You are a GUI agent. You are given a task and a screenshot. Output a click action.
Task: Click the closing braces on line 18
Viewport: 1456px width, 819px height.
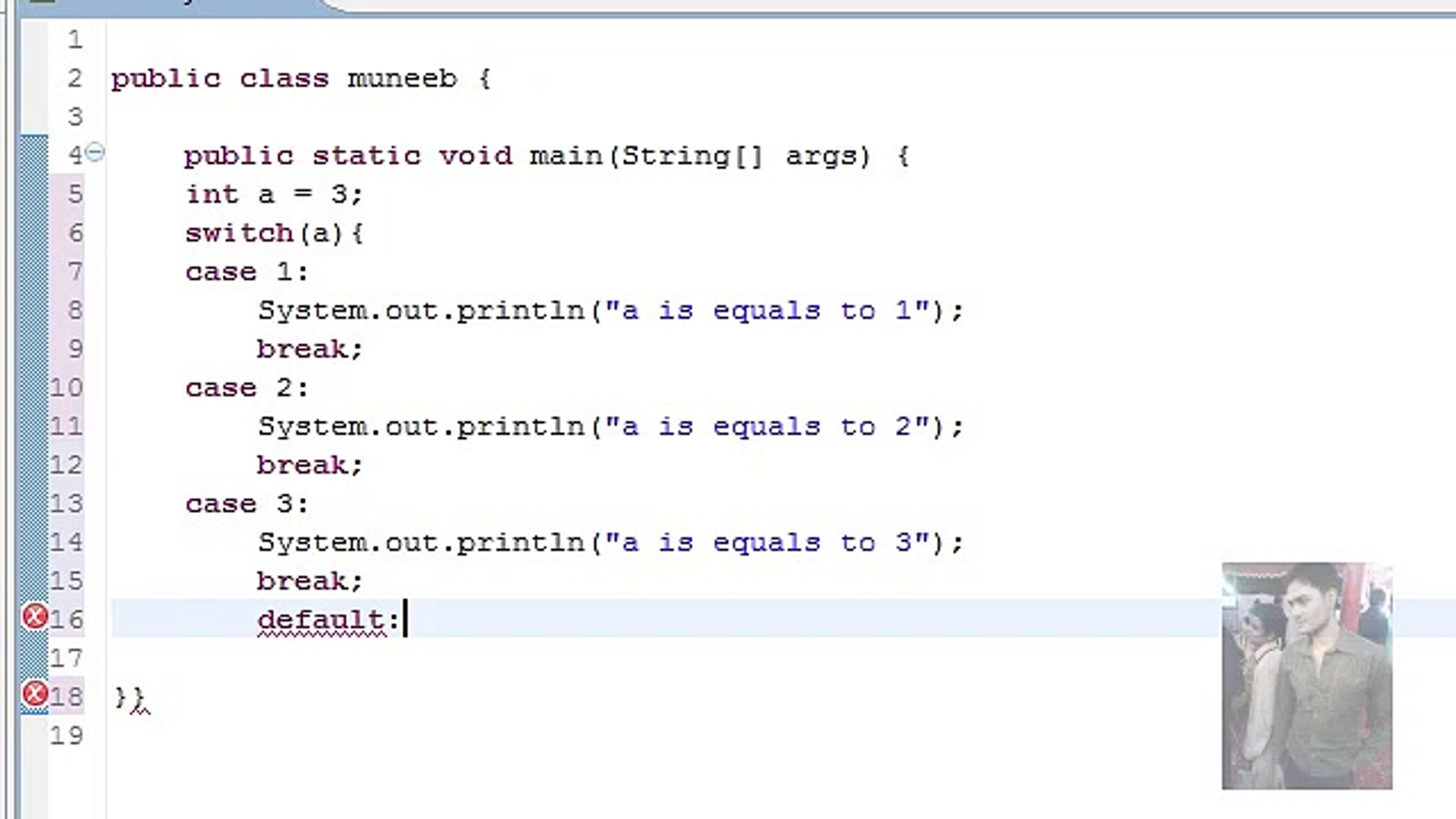pos(130,696)
